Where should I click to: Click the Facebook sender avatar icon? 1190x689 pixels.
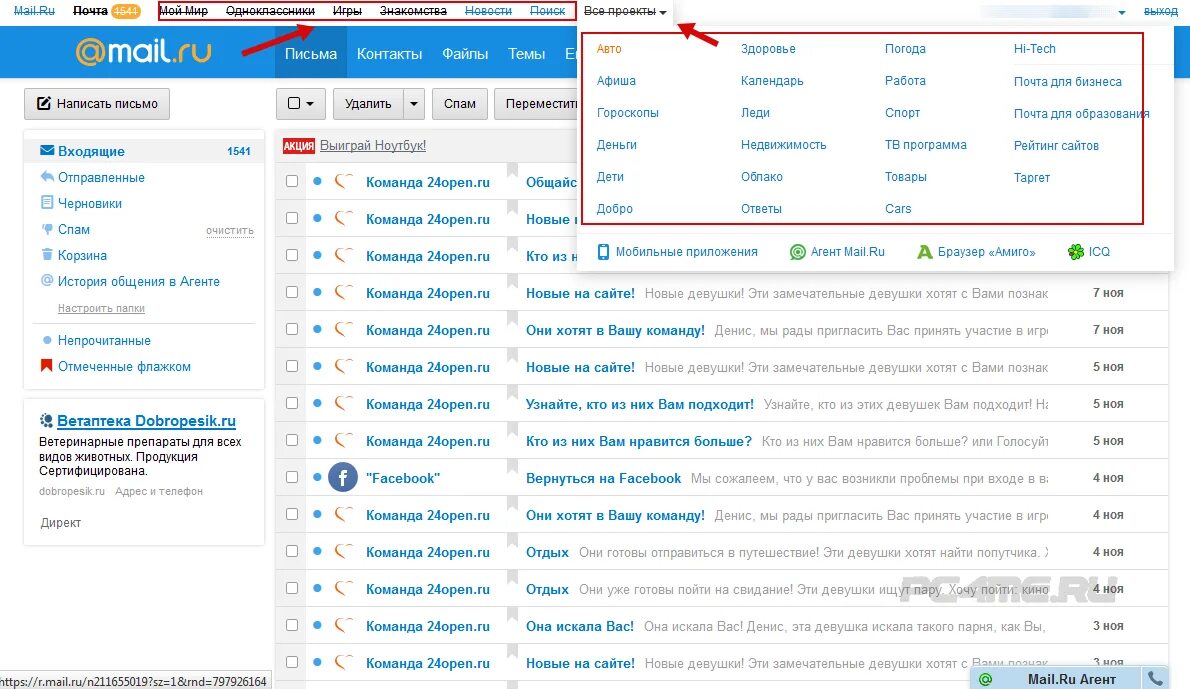[x=342, y=477]
